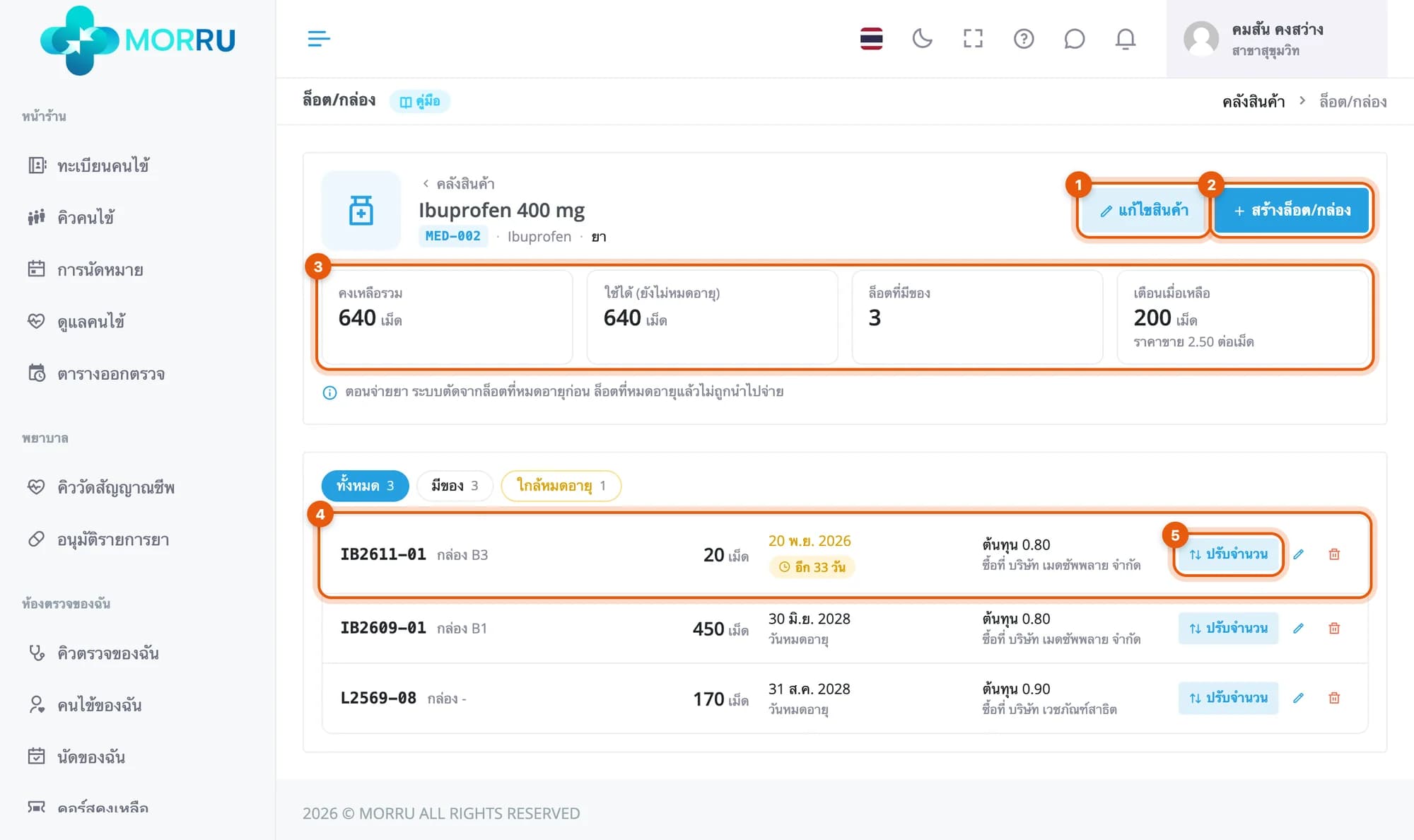Open คนไข้ของฉัน in the sidebar
Viewport: 1414px width, 840px height.
tap(85, 705)
